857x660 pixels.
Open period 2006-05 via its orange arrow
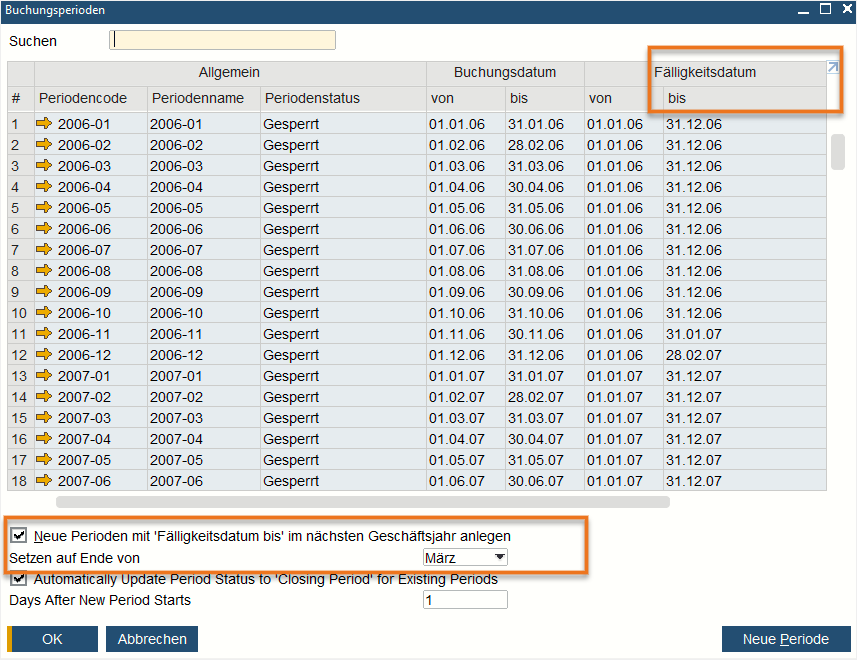click(x=46, y=208)
